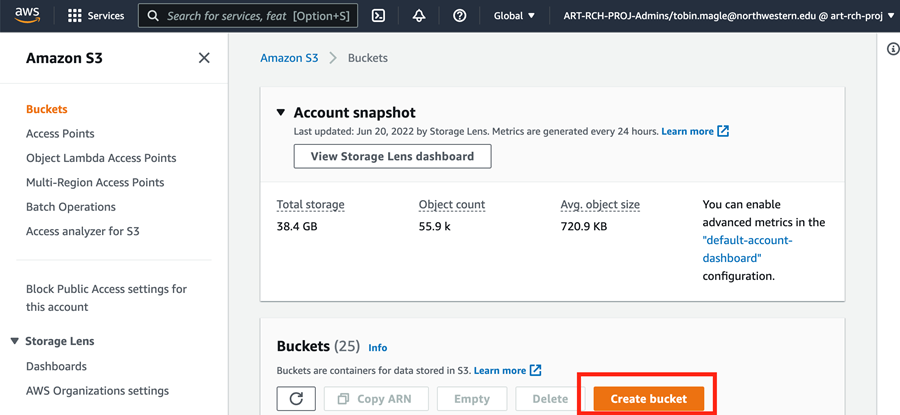Close the Amazon S3 side panel
The height and width of the screenshot is (415, 900).
point(204,58)
